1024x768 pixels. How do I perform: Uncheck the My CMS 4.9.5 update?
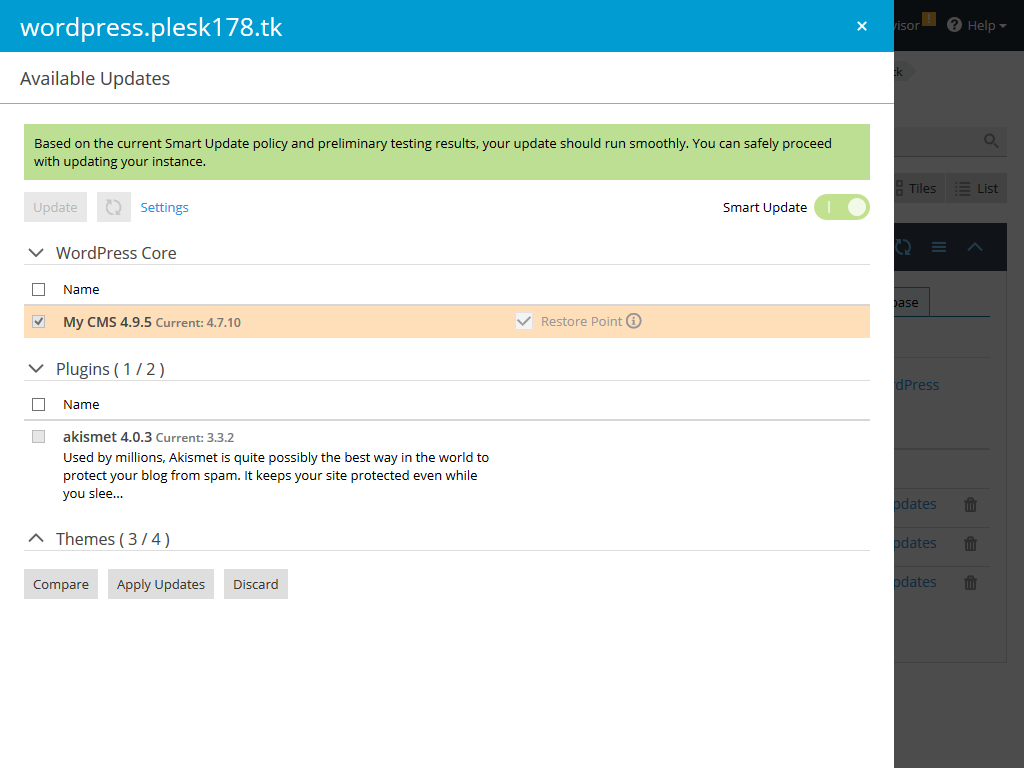click(x=38, y=322)
